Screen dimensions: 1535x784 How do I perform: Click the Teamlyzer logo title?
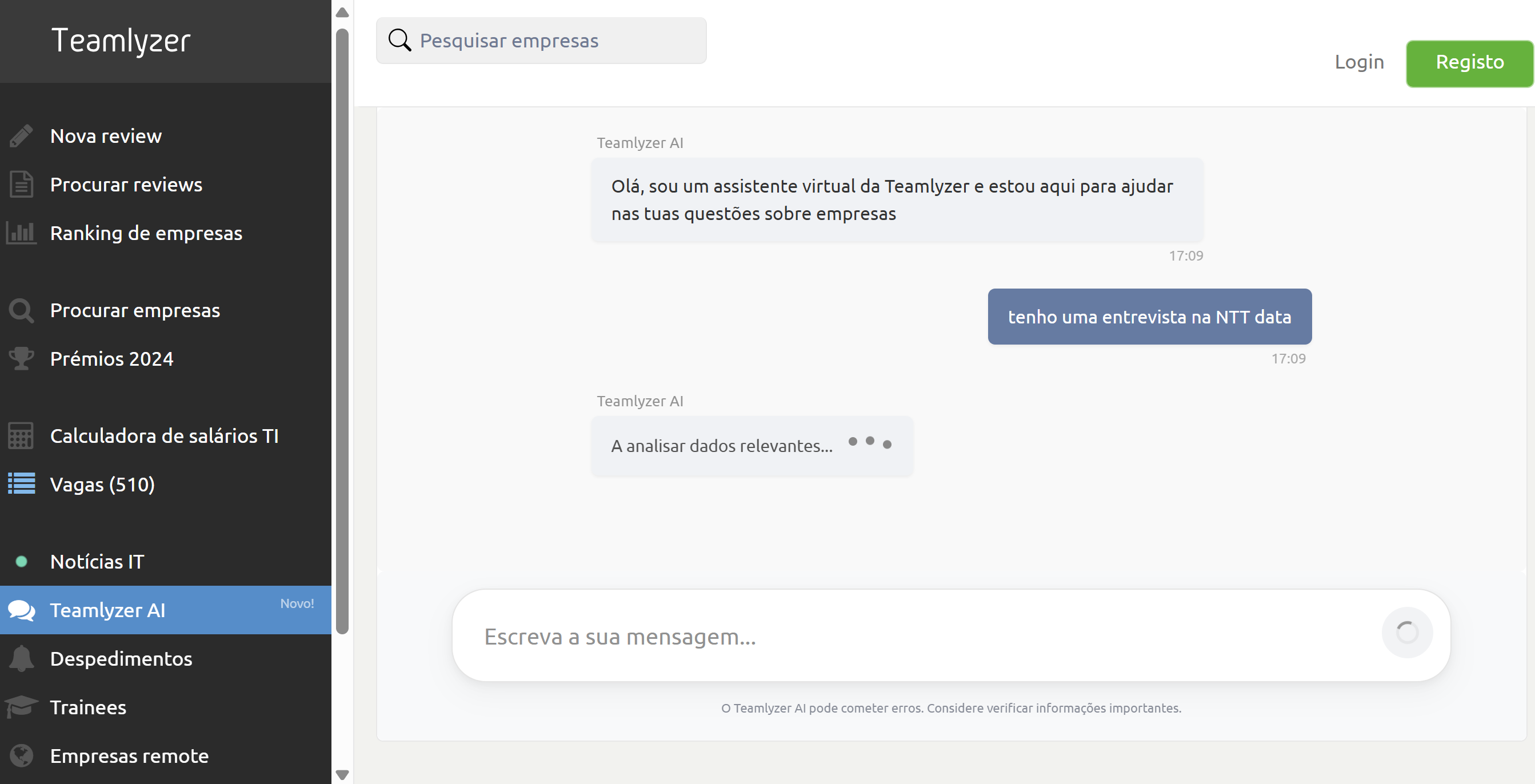click(121, 41)
